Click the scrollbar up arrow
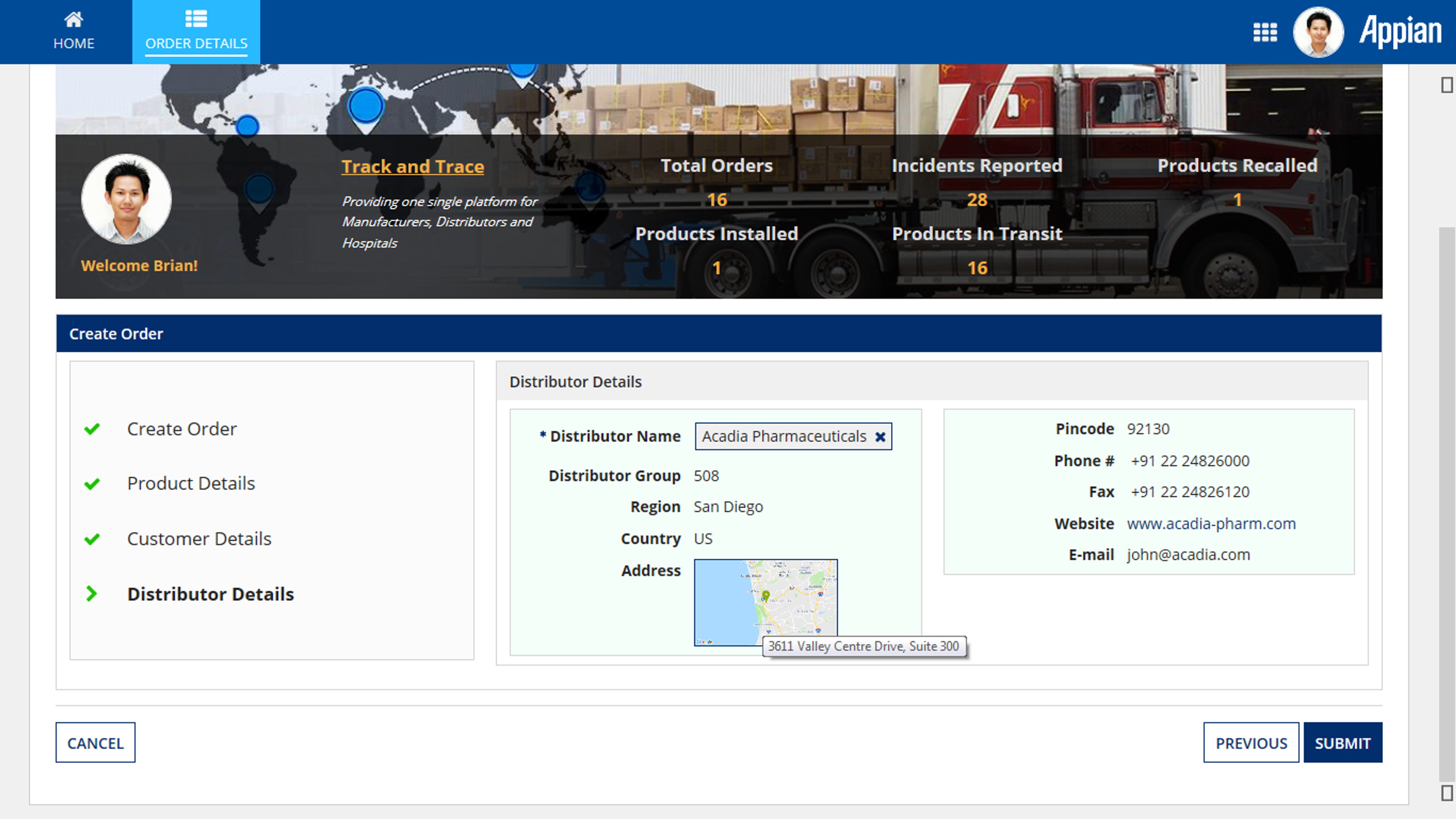Image resolution: width=1456 pixels, height=819 pixels. click(1447, 85)
